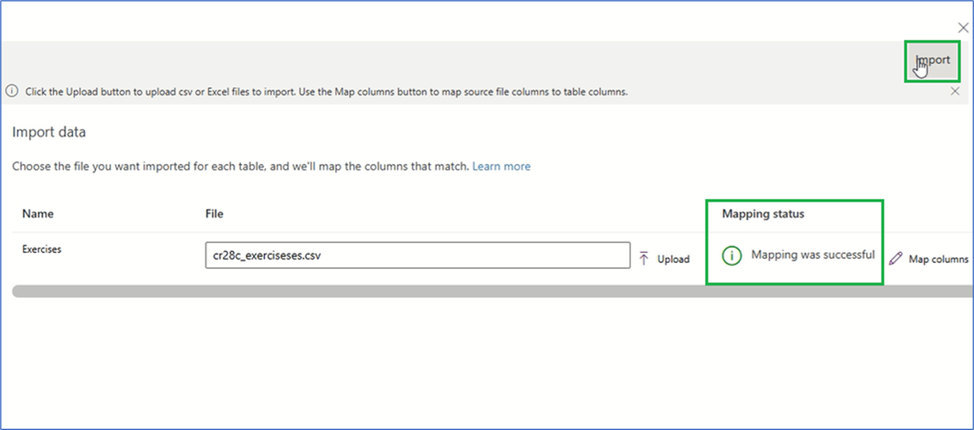The height and width of the screenshot is (430, 974).
Task: Click the Name column header
Action: coord(38,213)
